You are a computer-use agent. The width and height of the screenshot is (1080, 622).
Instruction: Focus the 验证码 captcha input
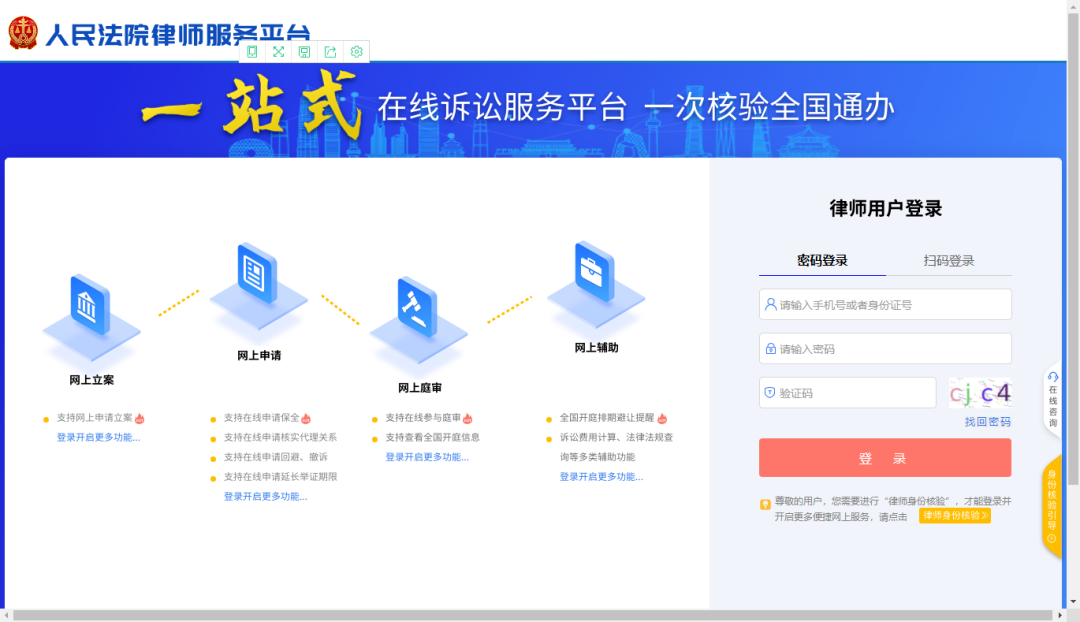(x=847, y=393)
